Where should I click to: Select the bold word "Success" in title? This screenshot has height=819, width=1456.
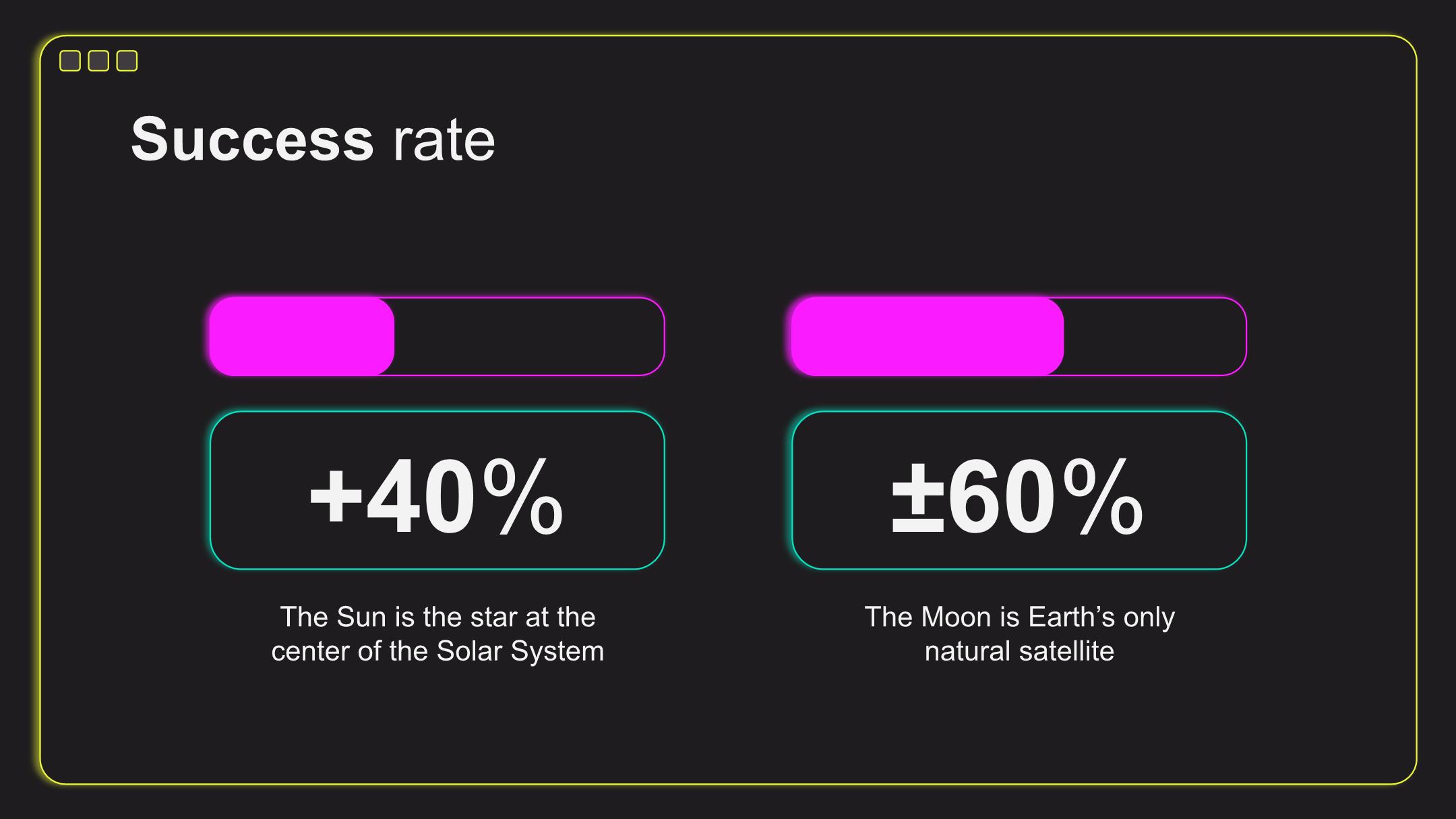pyautogui.click(x=252, y=139)
